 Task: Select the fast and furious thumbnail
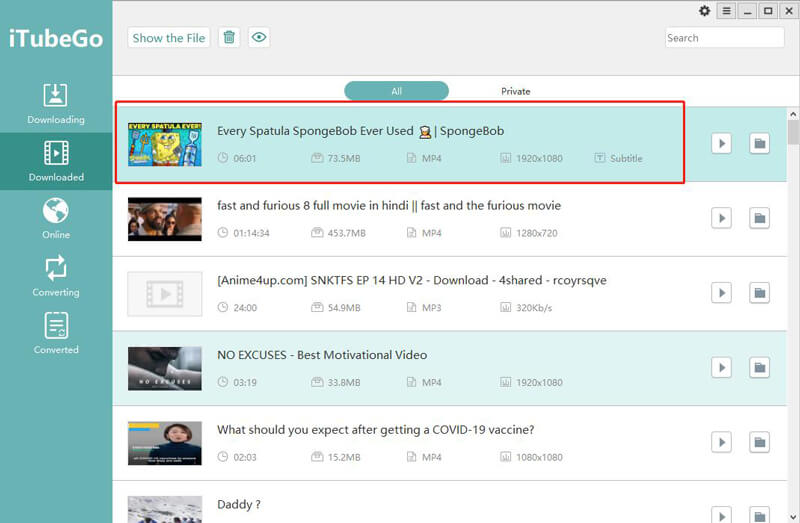165,219
